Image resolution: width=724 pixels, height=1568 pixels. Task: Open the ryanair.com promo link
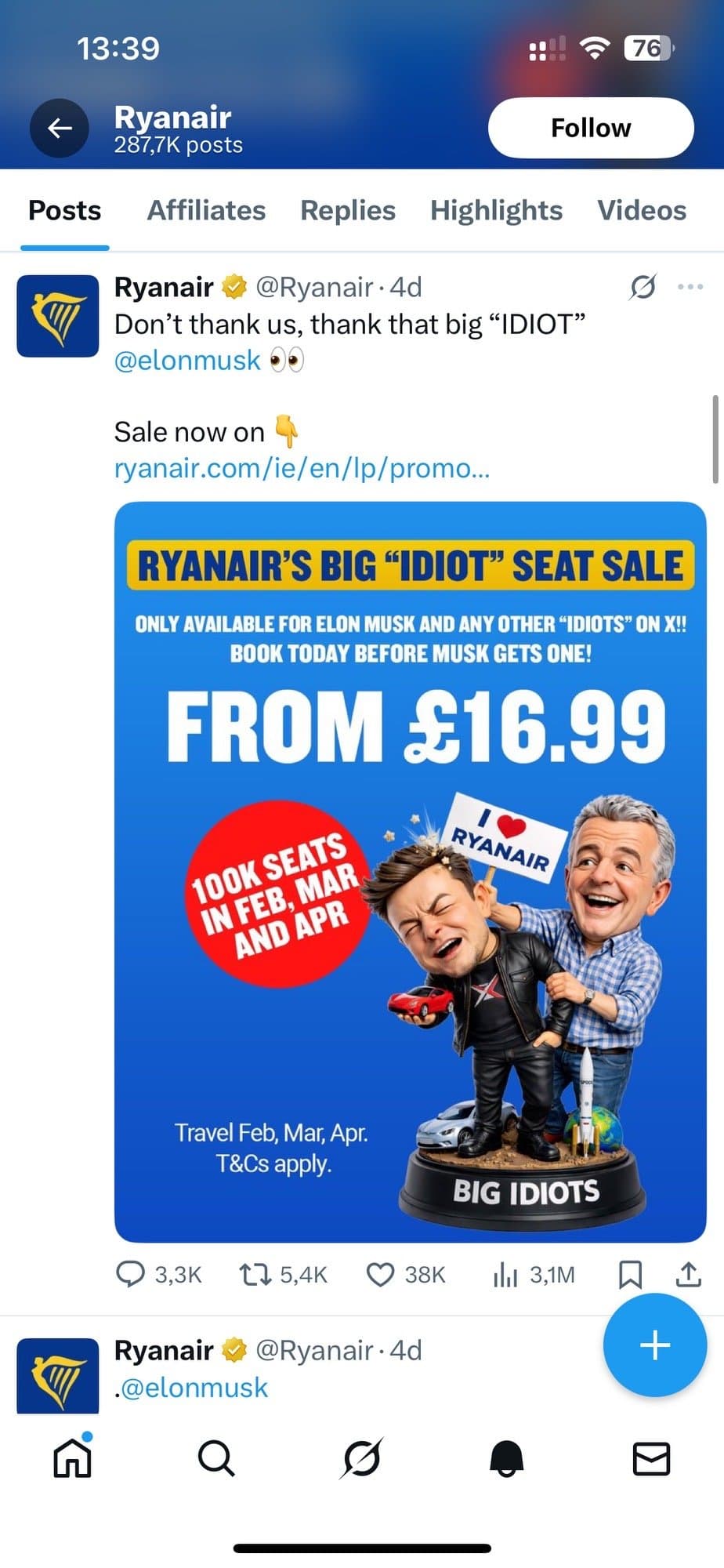click(x=302, y=468)
